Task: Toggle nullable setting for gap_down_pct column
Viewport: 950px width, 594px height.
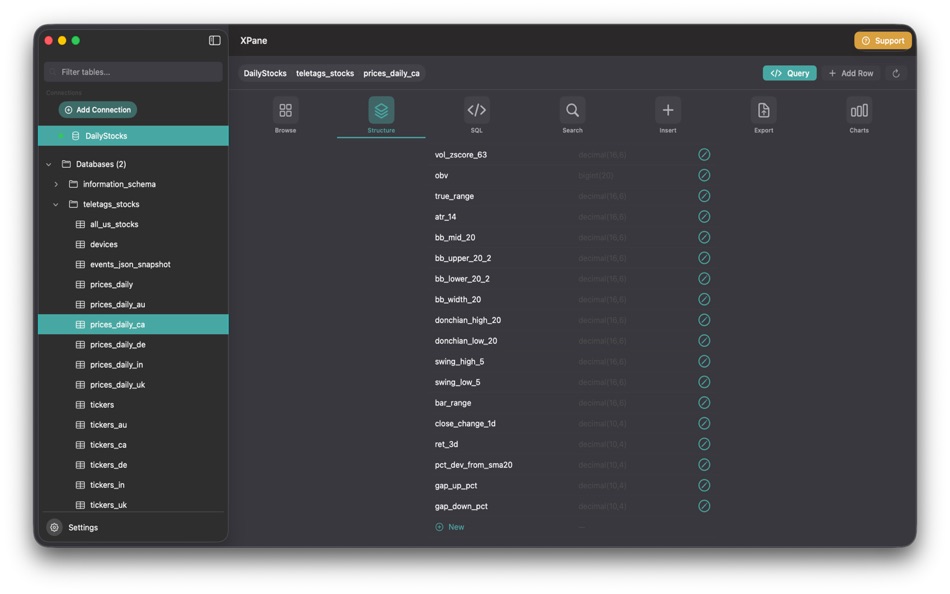Action: 704,505
